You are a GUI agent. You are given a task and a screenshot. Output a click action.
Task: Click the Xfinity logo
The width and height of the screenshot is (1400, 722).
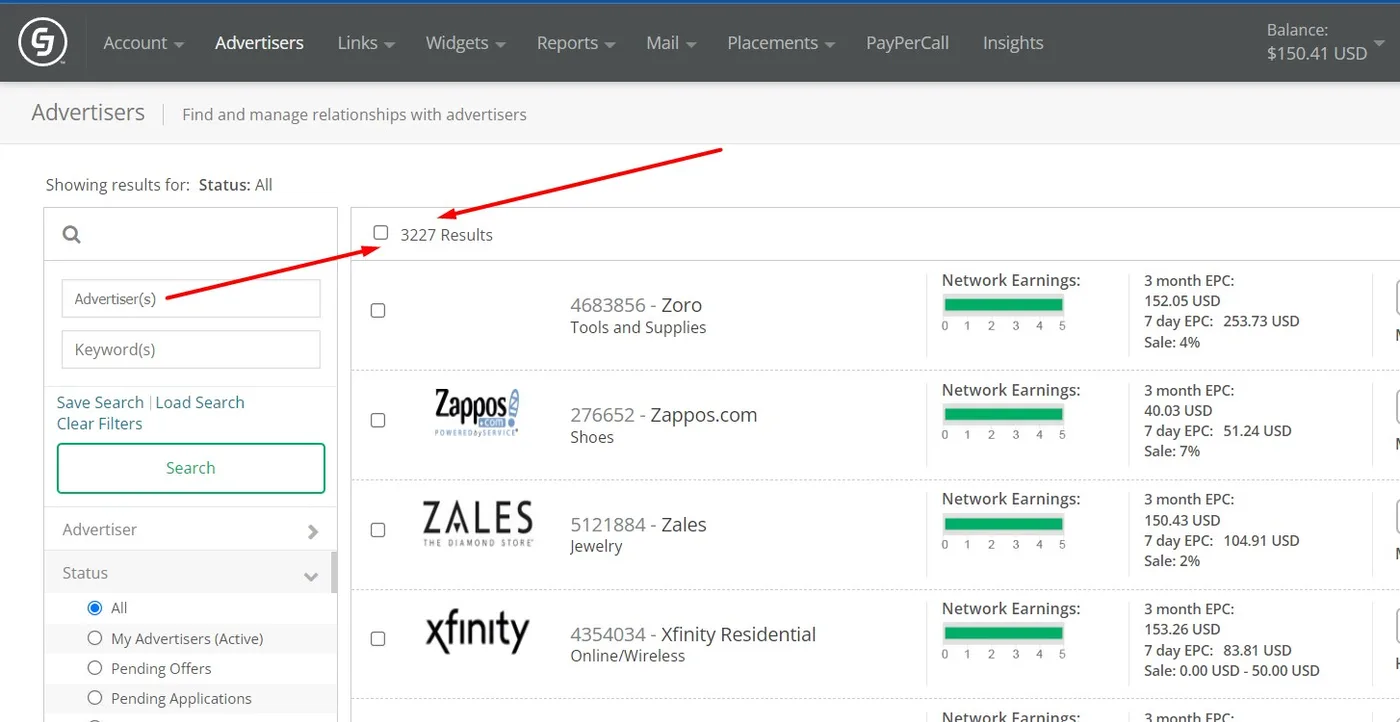pyautogui.click(x=477, y=632)
